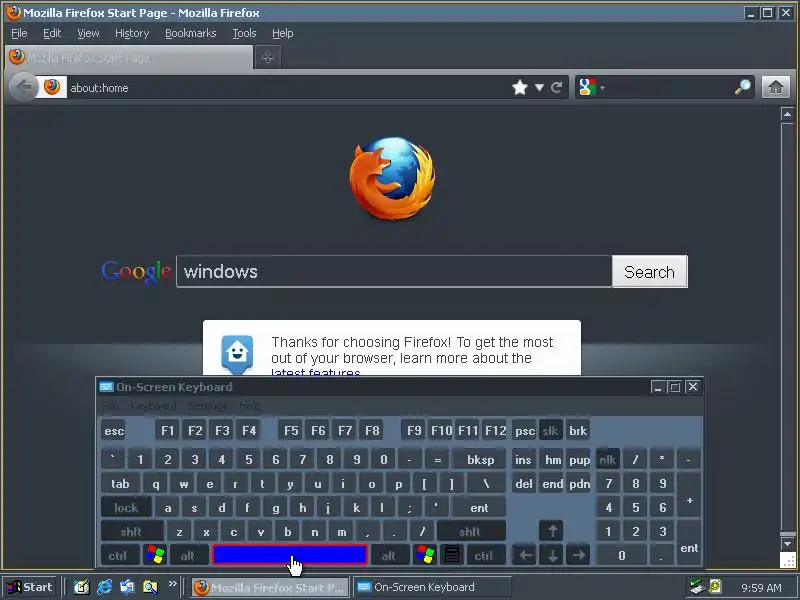Click the bksp key on the keyboard
This screenshot has height=600, width=800.
click(x=480, y=459)
